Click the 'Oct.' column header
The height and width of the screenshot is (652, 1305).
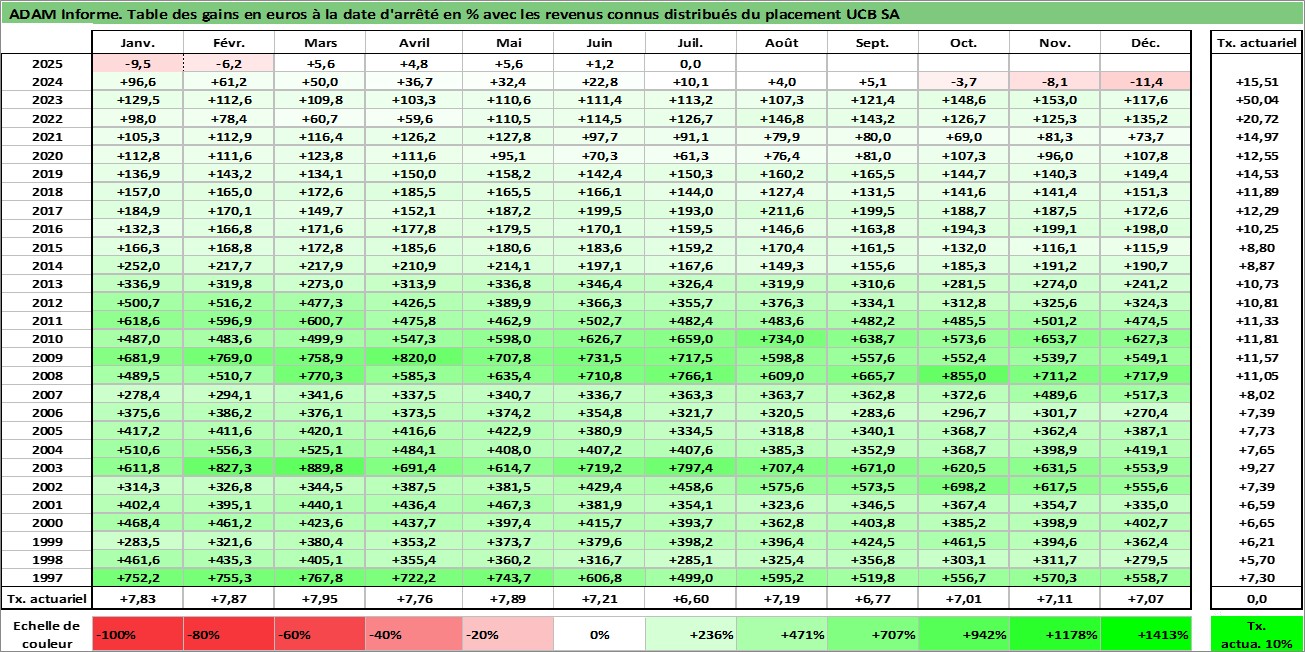tap(964, 43)
